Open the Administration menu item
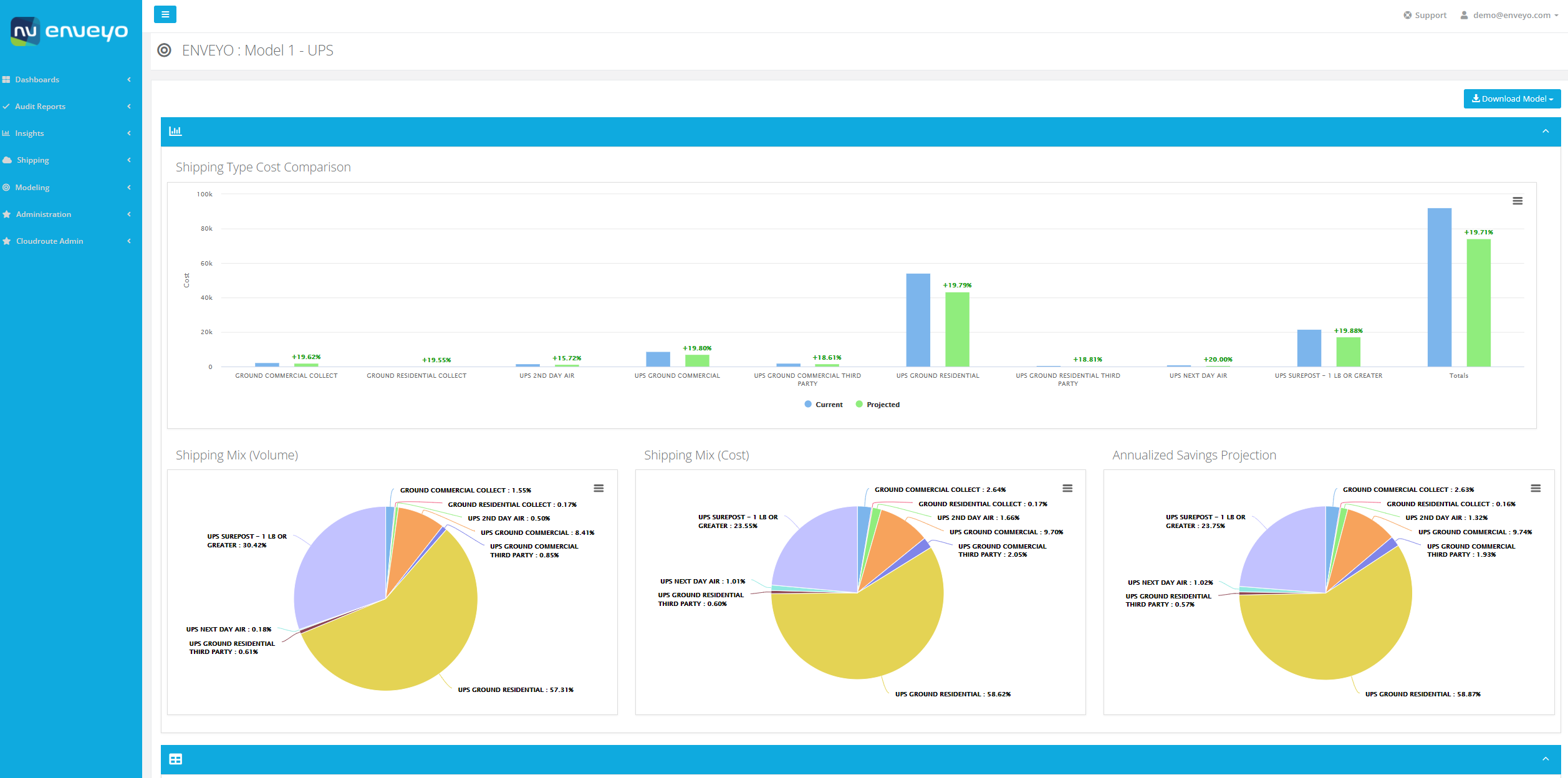Viewport: 1568px width, 778px height. click(x=71, y=214)
